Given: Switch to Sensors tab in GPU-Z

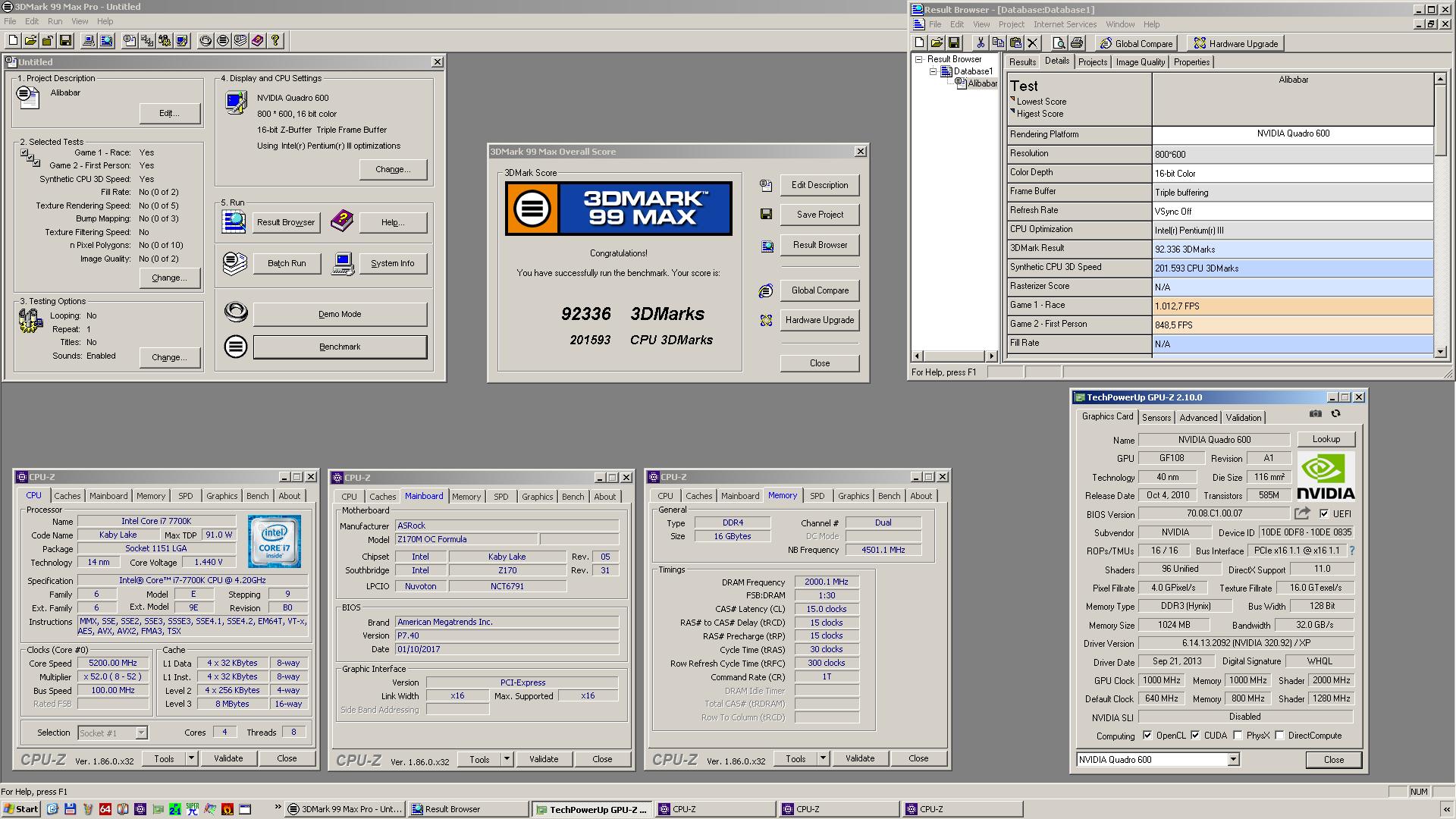Looking at the screenshot, I should (1156, 418).
